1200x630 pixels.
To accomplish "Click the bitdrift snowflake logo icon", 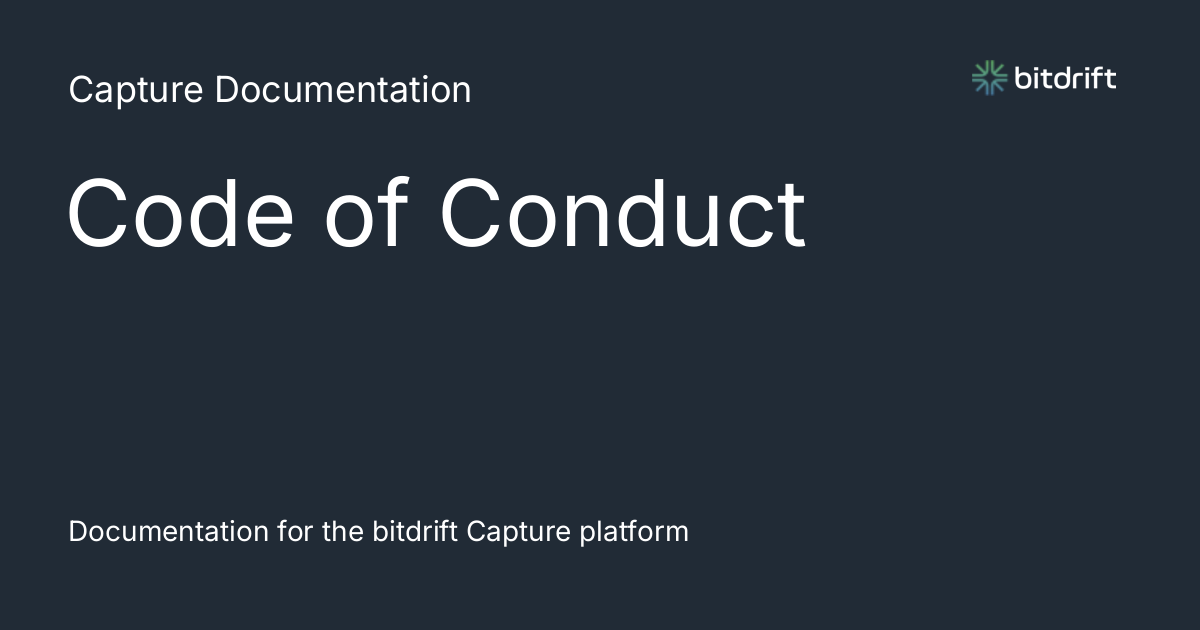I will (989, 78).
